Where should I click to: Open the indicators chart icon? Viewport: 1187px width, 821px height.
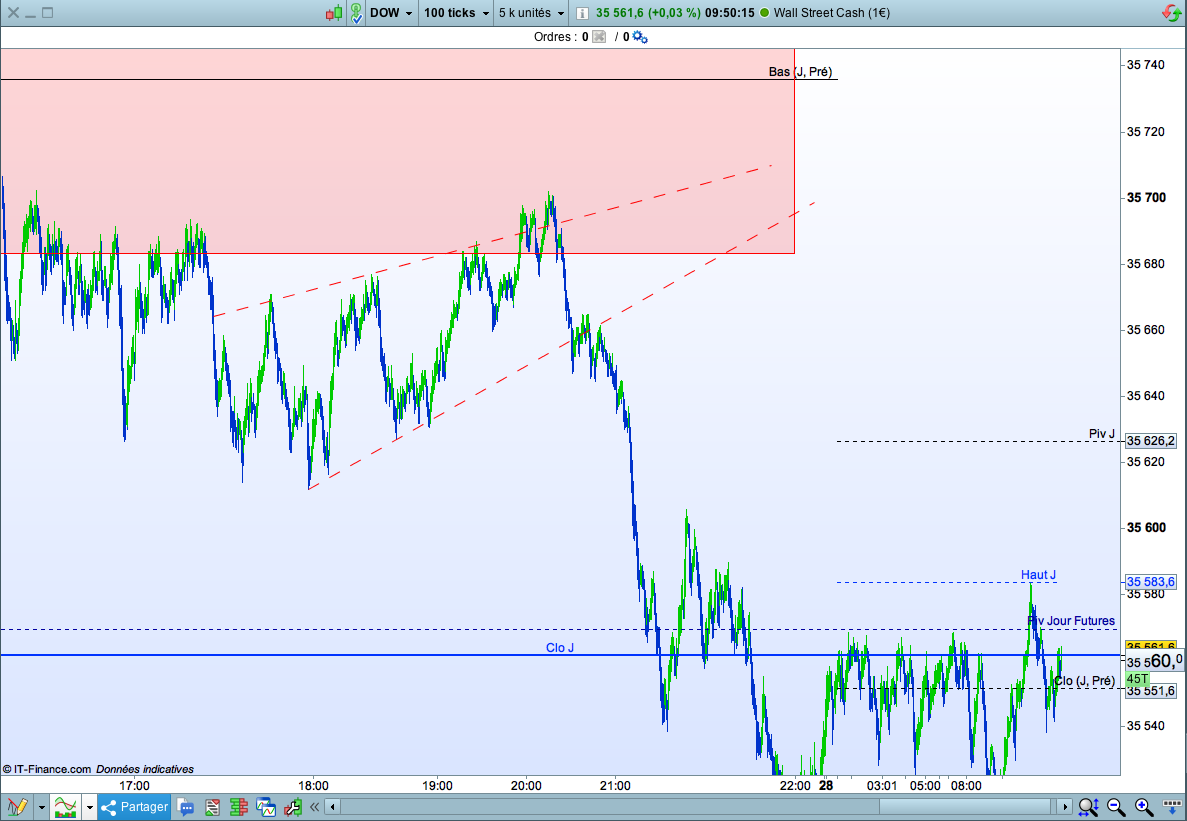click(66, 807)
